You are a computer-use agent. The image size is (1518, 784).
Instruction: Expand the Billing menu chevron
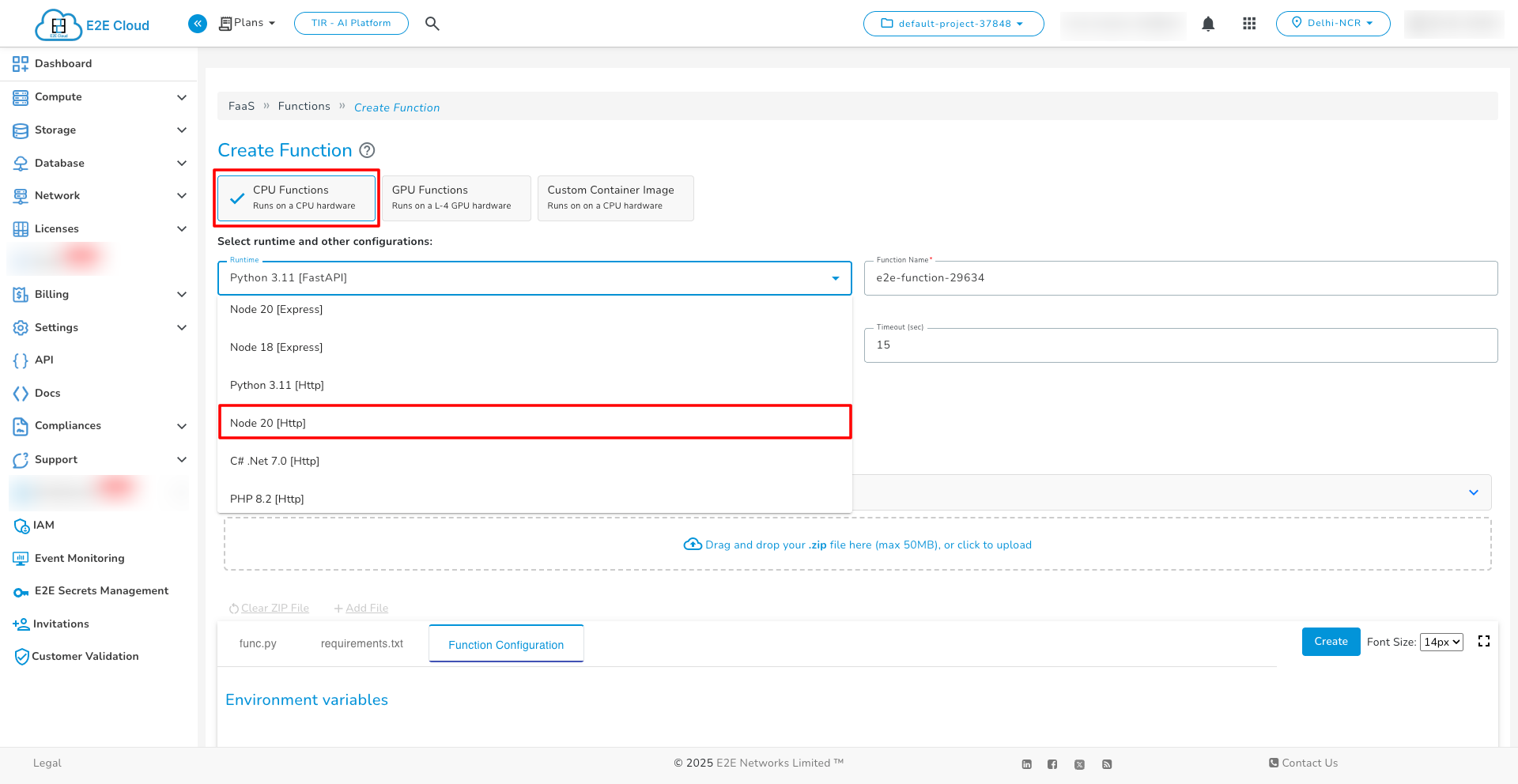pyautogui.click(x=182, y=295)
